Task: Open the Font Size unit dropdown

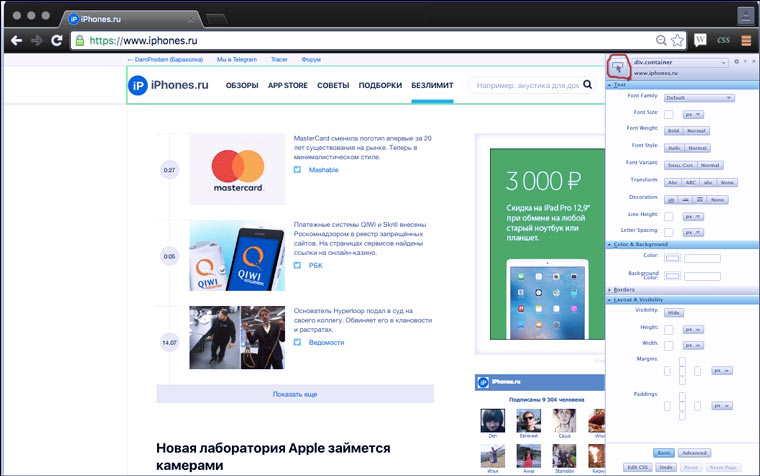Action: [x=693, y=115]
